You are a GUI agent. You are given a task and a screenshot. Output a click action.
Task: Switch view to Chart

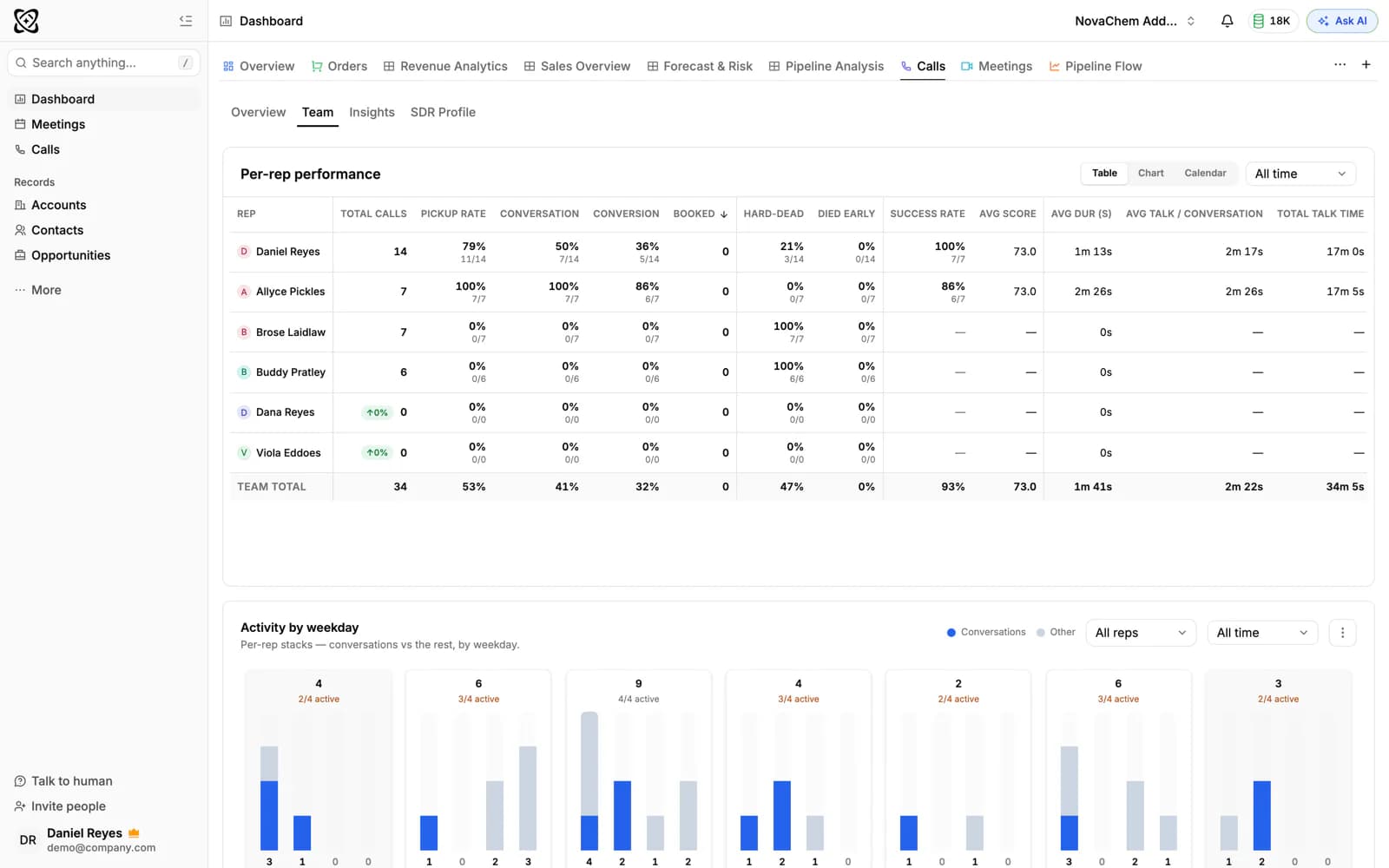click(1151, 174)
